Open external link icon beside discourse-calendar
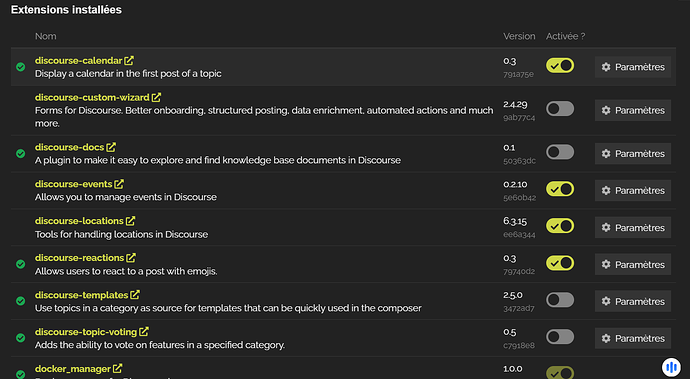690x379 pixels. point(129,60)
